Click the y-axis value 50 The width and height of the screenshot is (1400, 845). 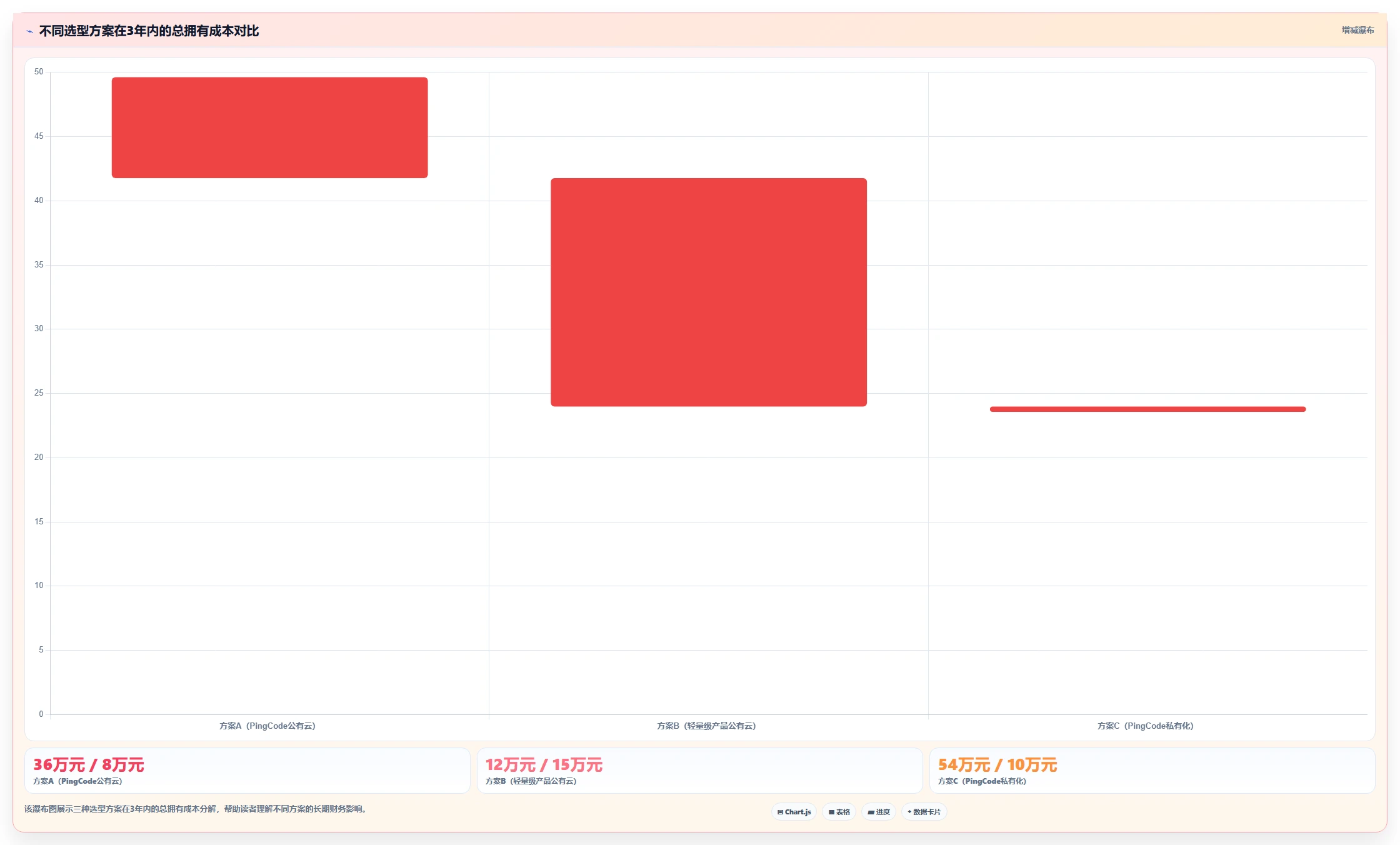click(x=39, y=72)
